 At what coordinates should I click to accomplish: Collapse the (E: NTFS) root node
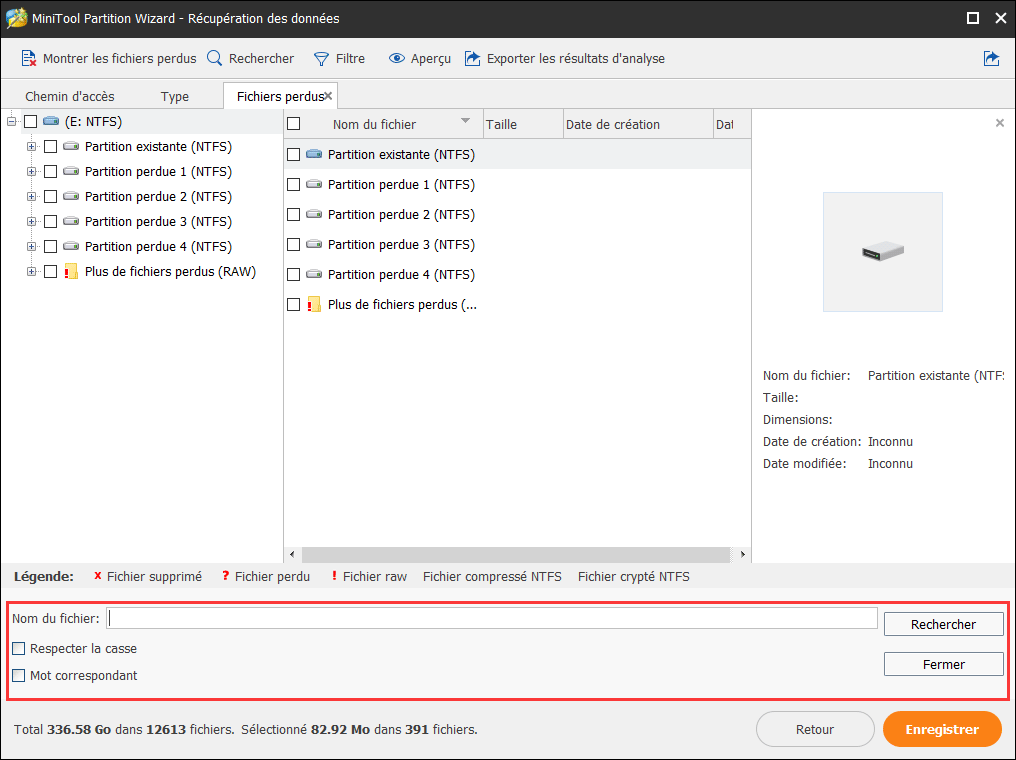(12, 122)
